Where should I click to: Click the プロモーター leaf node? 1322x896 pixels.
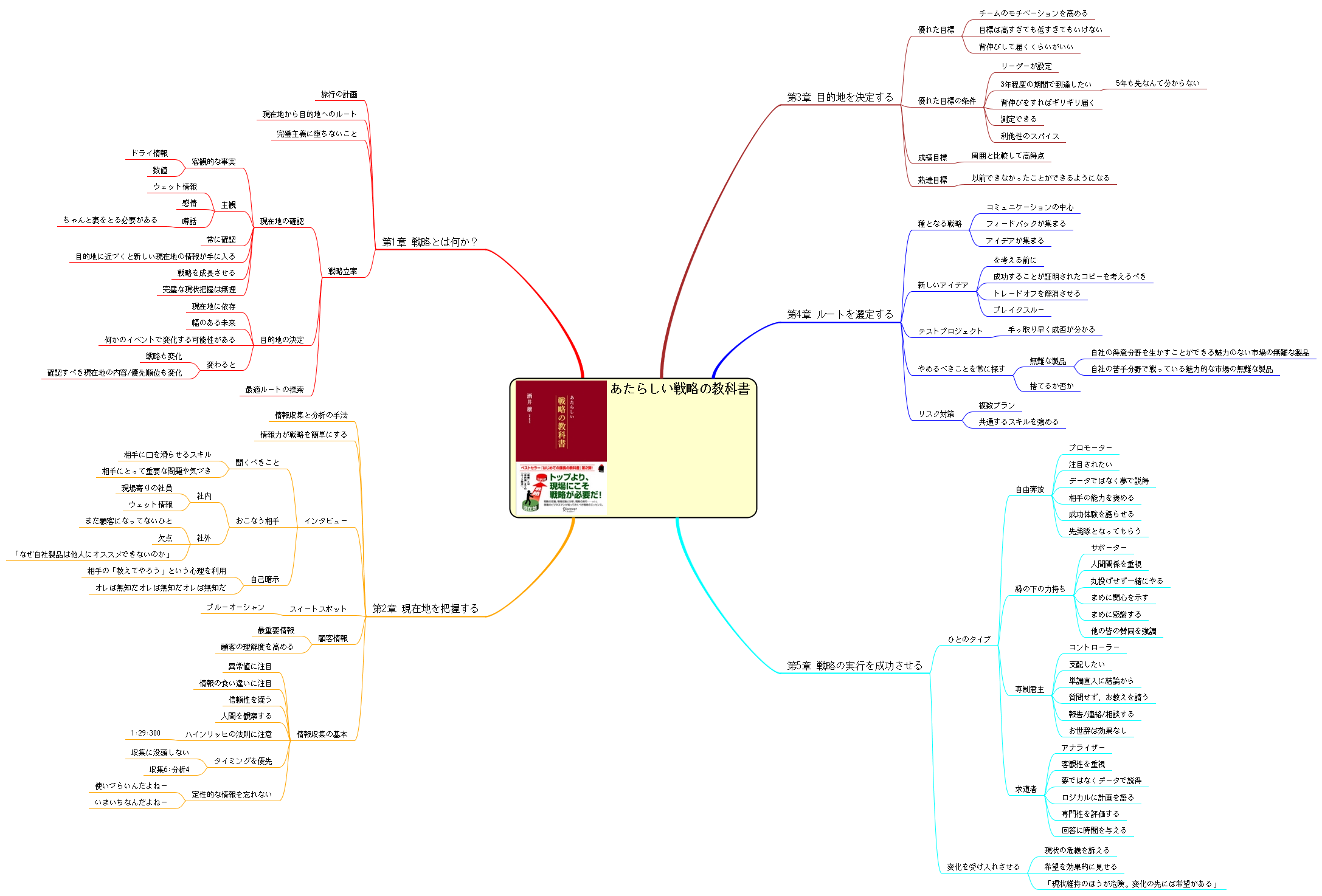pos(1090,448)
